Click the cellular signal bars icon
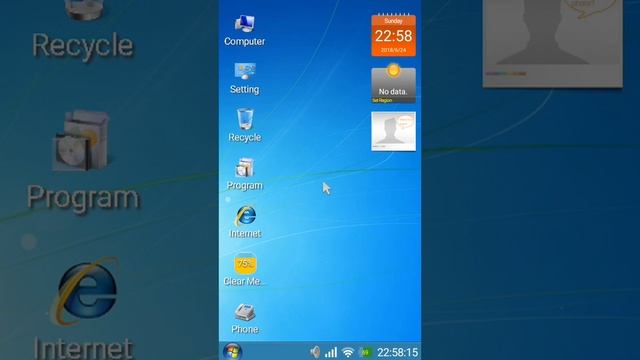640x360 pixels. [331, 352]
